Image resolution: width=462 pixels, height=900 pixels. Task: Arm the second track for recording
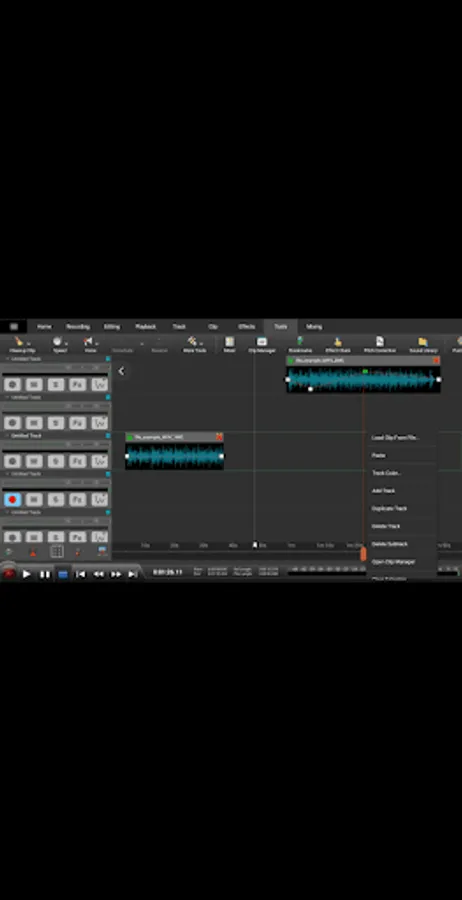coord(12,423)
